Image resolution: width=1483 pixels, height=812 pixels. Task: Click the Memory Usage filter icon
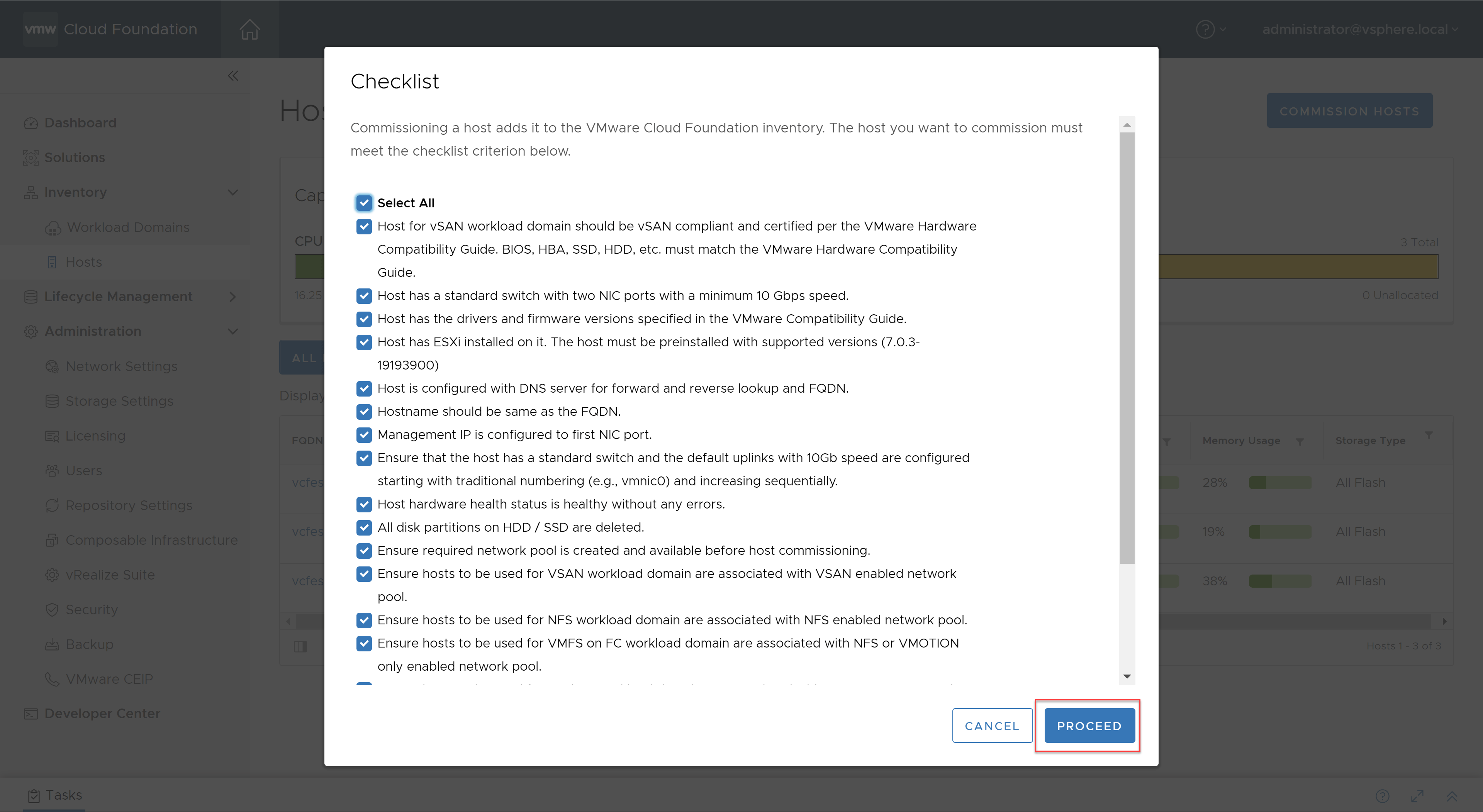tap(1299, 441)
